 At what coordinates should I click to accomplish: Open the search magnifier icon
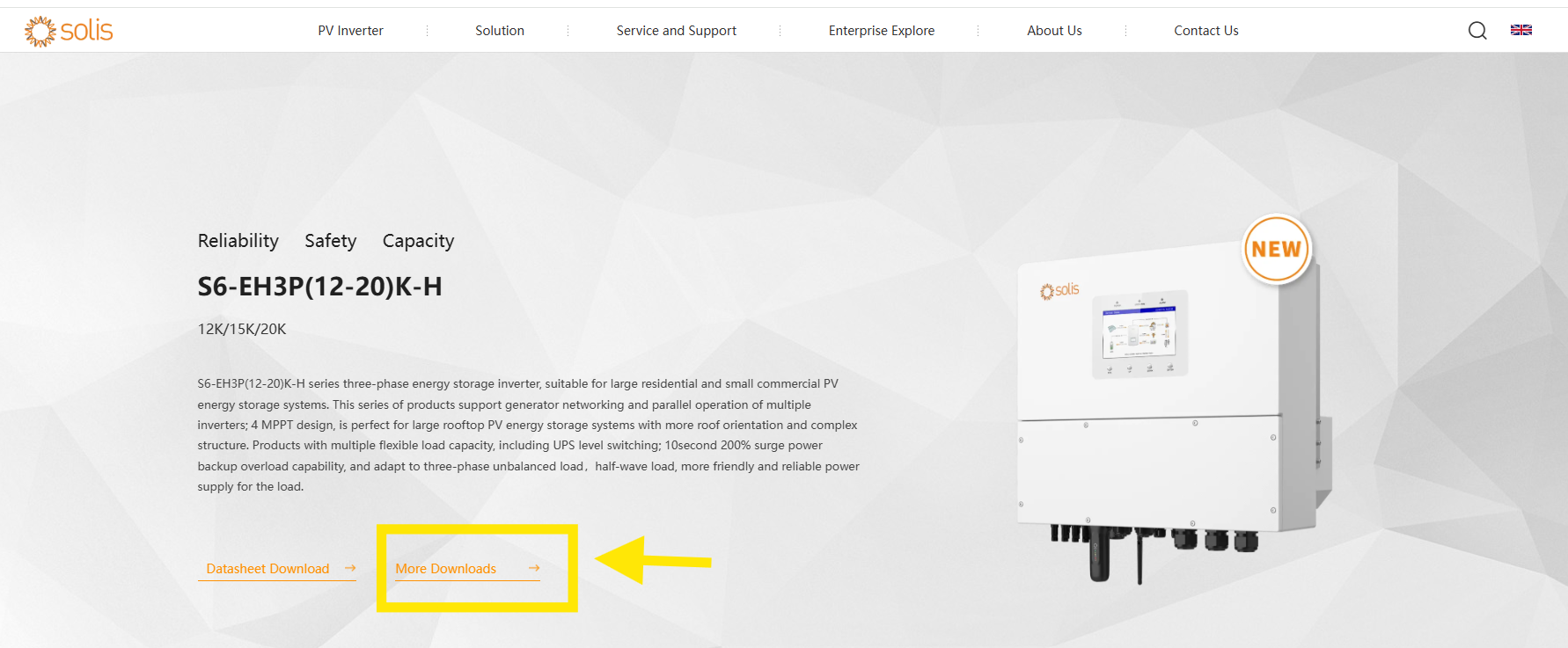(x=1477, y=31)
